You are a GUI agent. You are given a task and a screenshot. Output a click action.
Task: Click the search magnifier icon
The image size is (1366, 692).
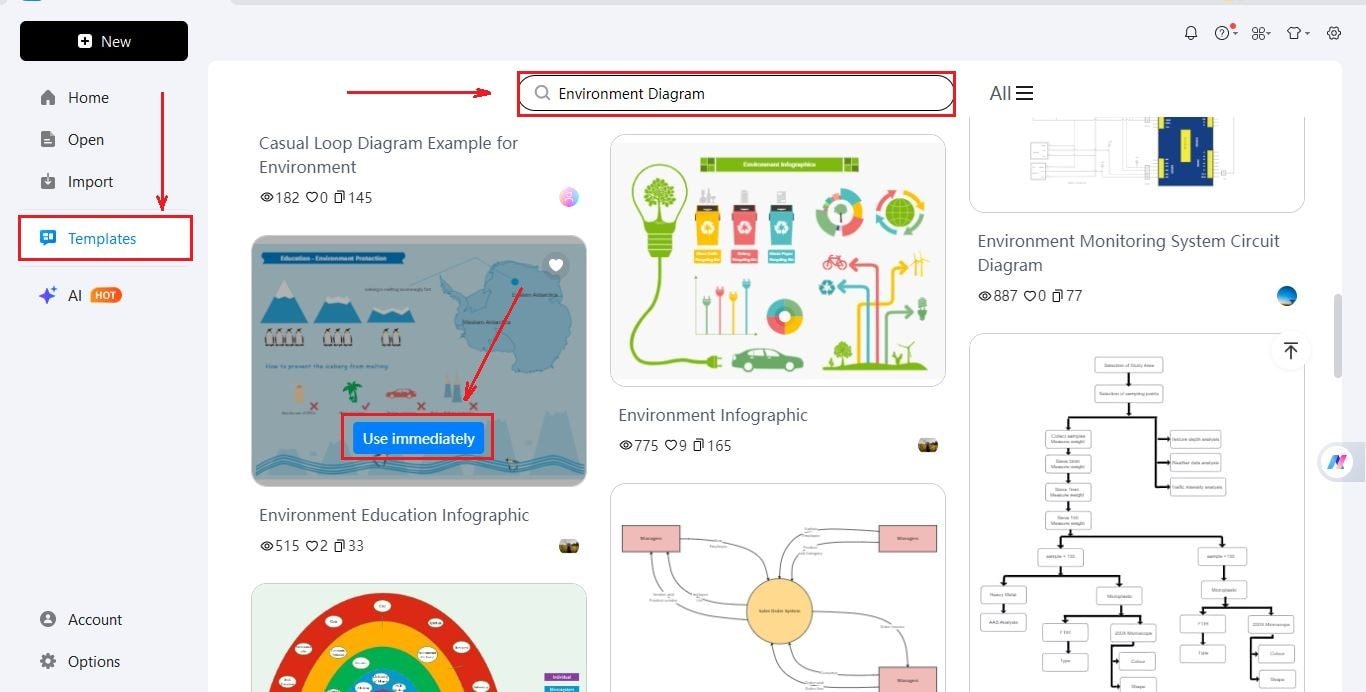pyautogui.click(x=541, y=93)
